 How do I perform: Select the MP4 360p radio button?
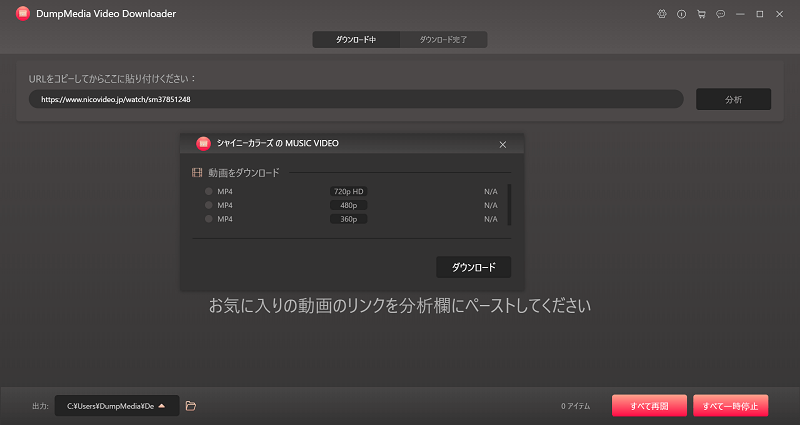[209, 219]
